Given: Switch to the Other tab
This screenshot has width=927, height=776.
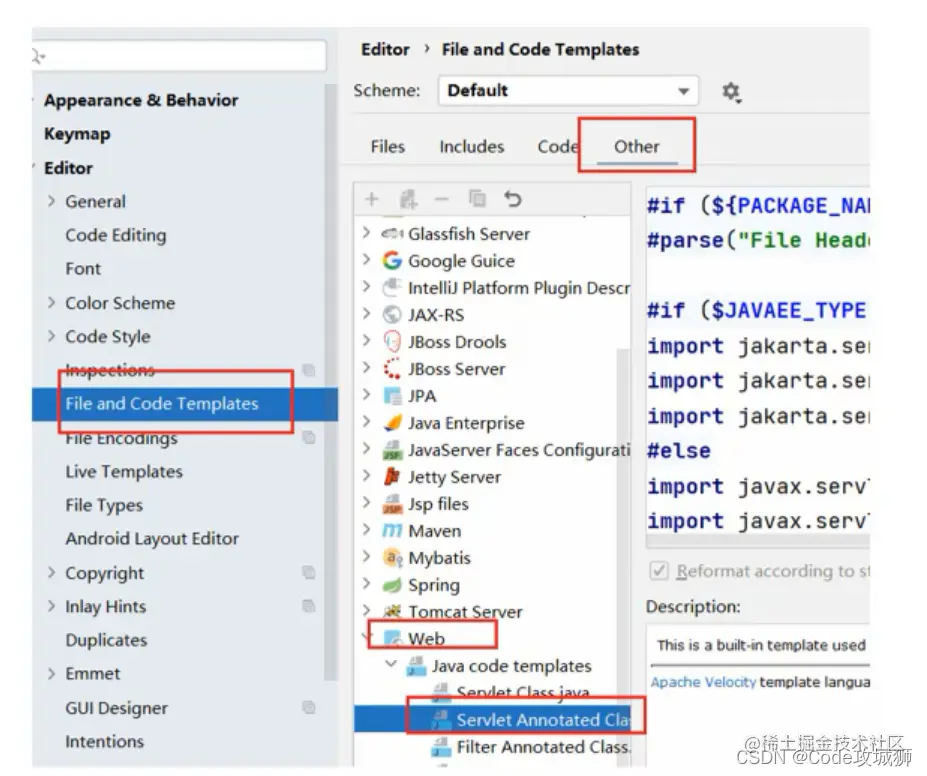Looking at the screenshot, I should [637, 147].
